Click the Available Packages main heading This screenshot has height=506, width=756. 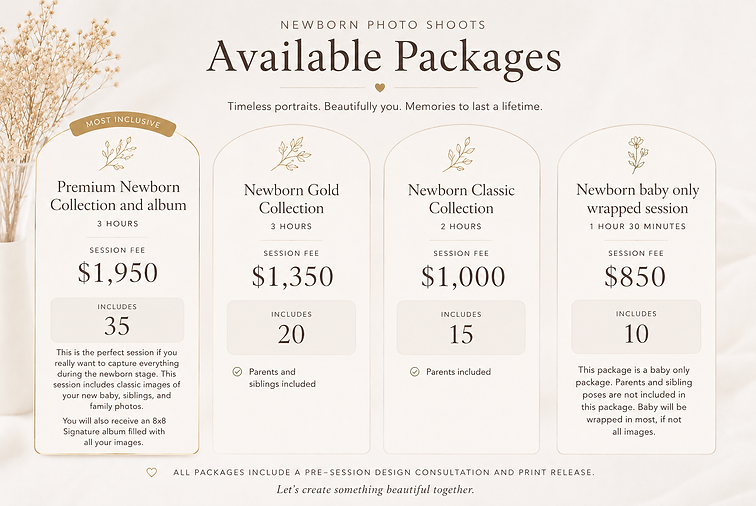[x=384, y=57]
